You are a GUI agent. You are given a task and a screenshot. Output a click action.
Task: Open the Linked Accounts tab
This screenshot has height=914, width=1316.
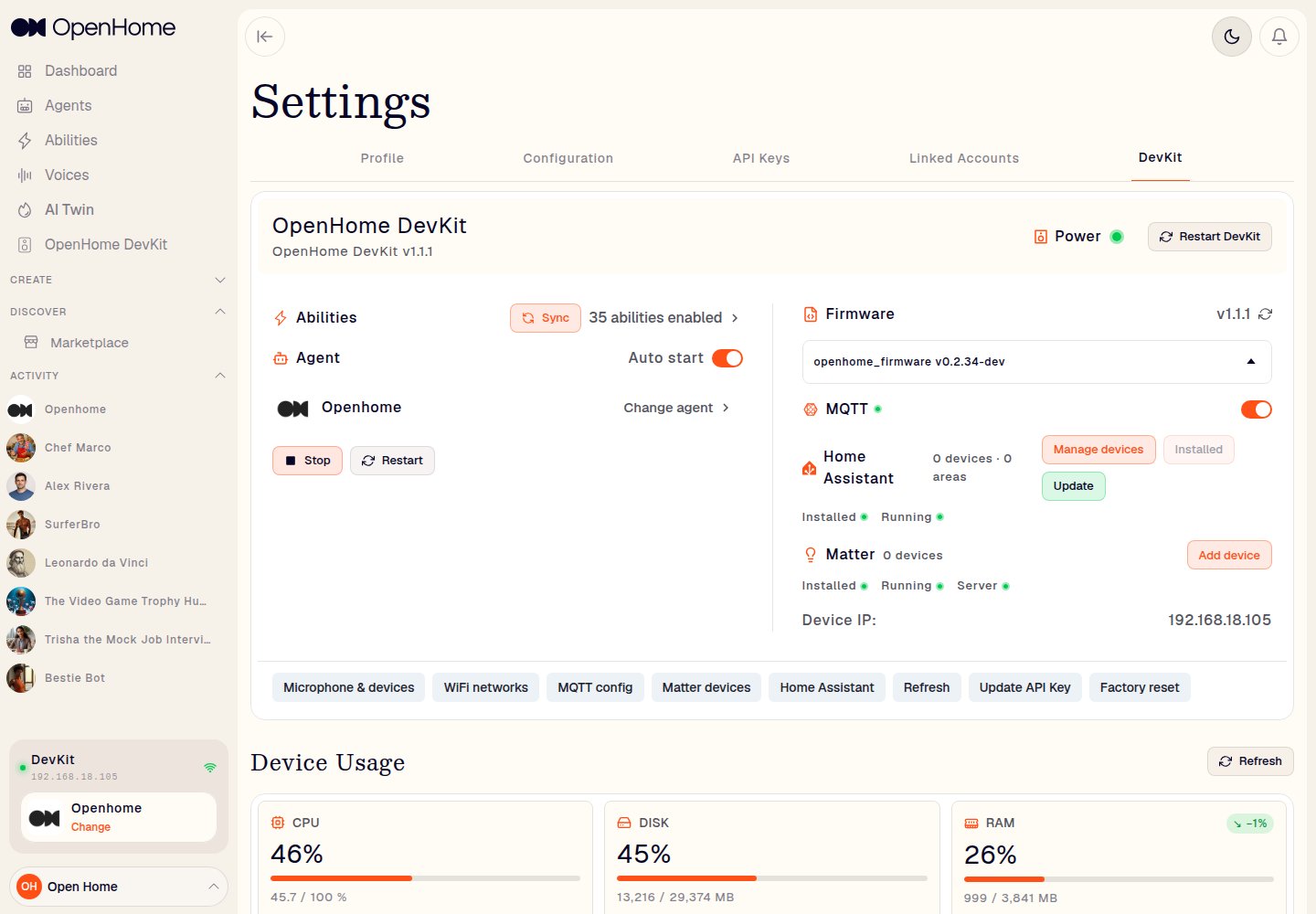tap(964, 158)
